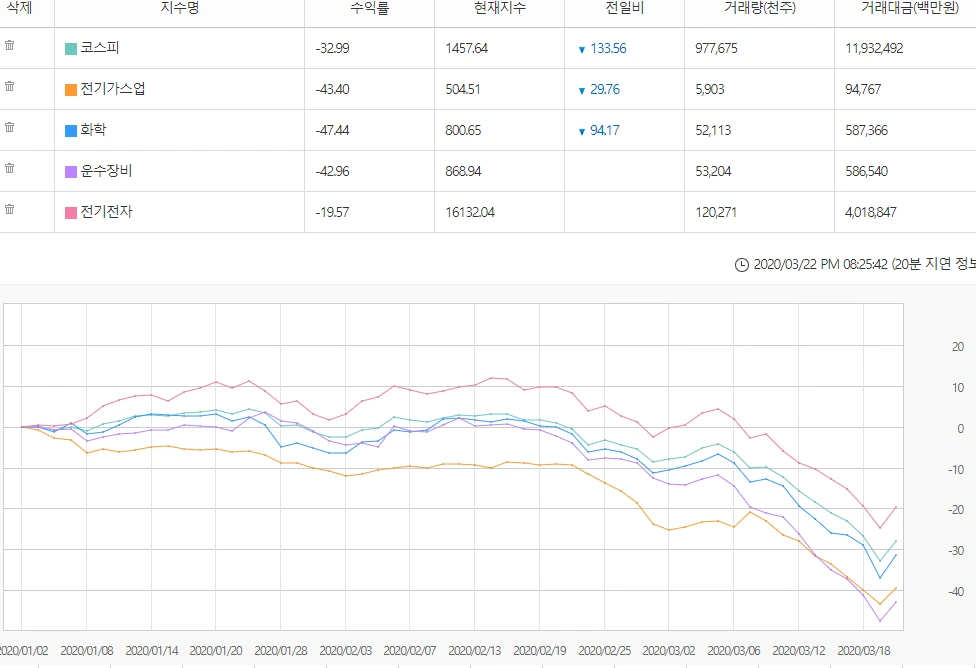Click the 2020/03/02 date axis label

coord(669,651)
